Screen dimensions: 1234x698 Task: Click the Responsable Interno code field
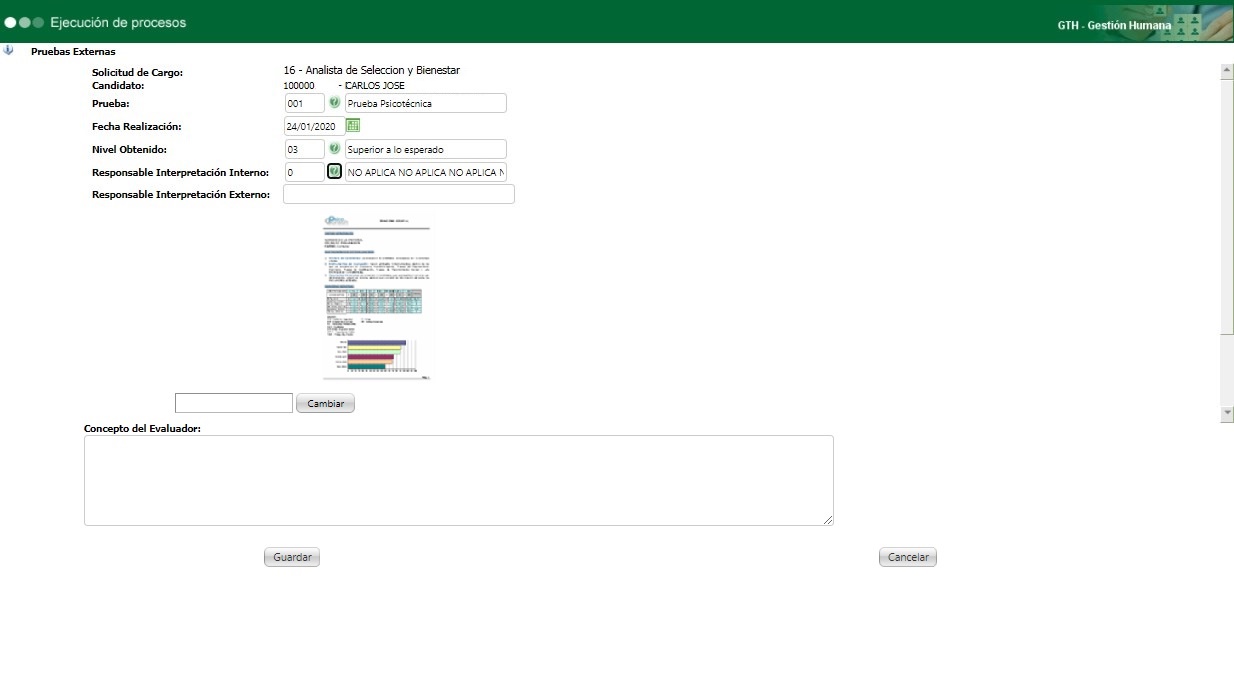pyautogui.click(x=305, y=172)
